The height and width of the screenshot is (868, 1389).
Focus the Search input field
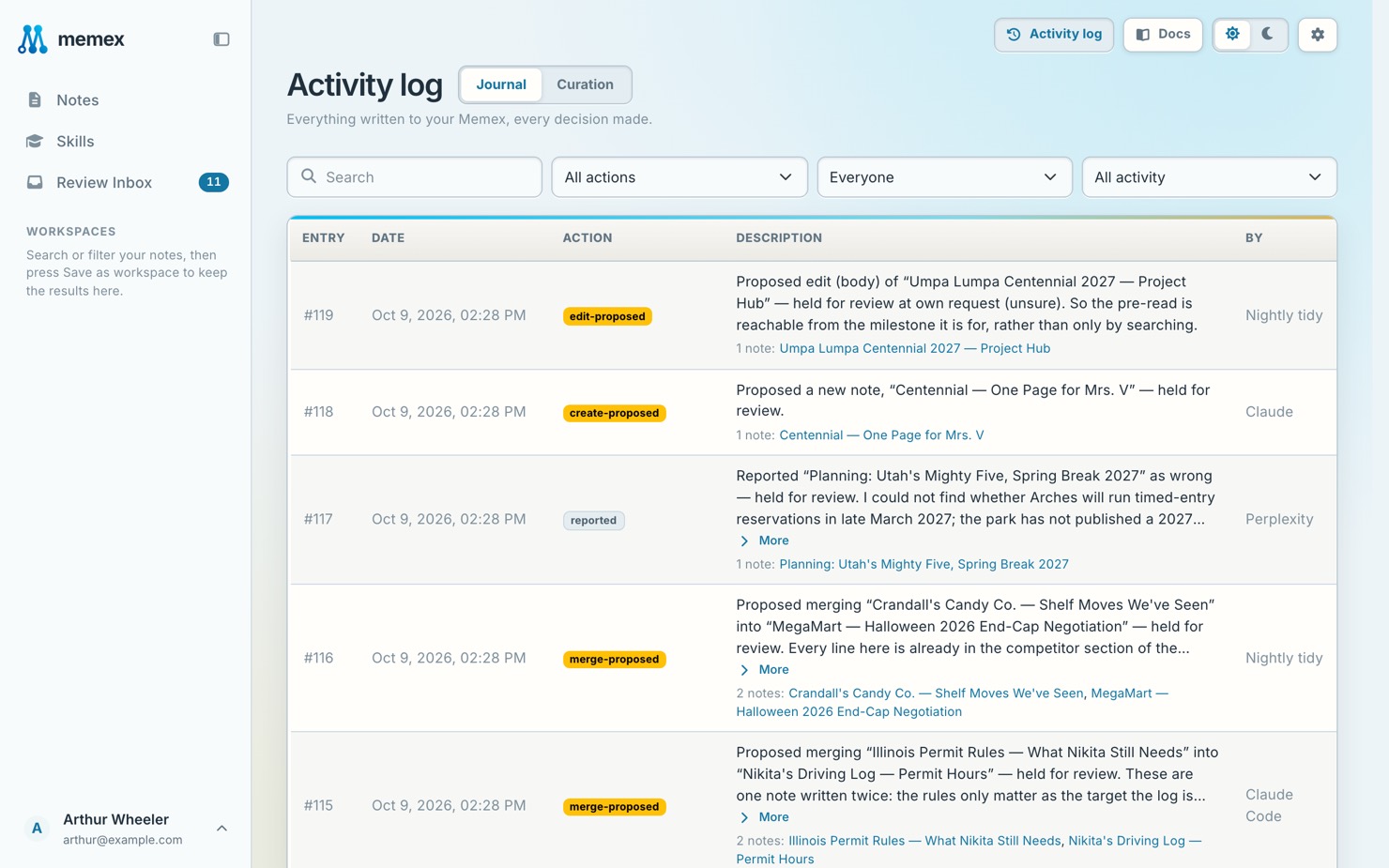pos(415,177)
